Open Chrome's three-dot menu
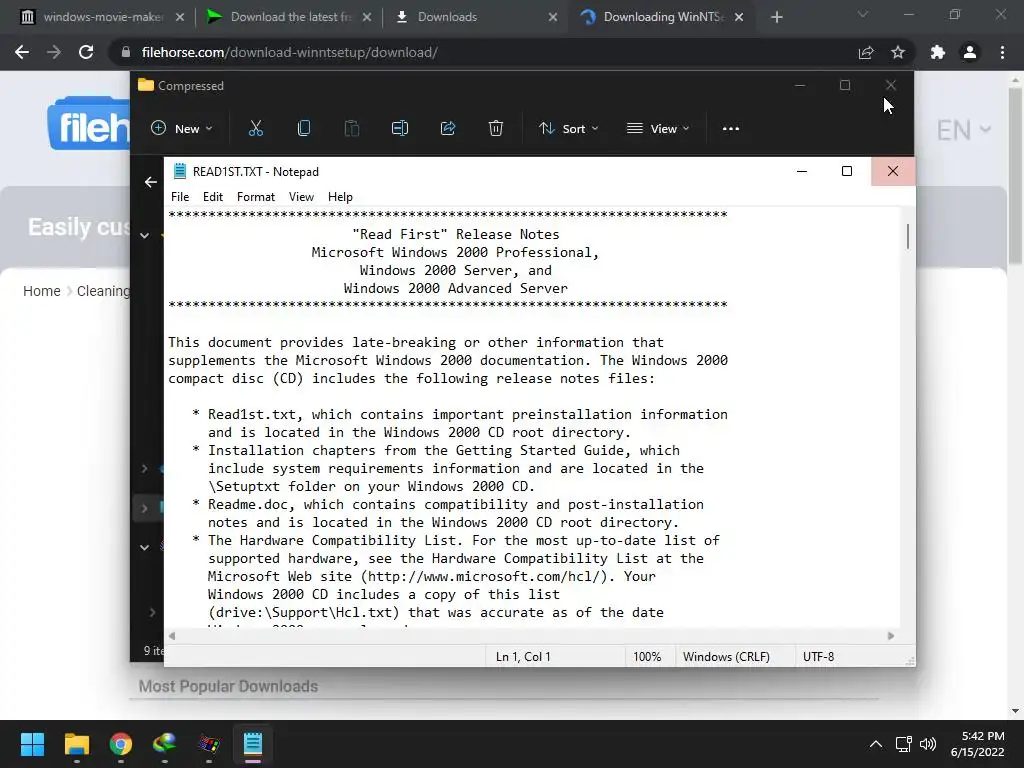The height and width of the screenshot is (768, 1024). pos(1002,52)
